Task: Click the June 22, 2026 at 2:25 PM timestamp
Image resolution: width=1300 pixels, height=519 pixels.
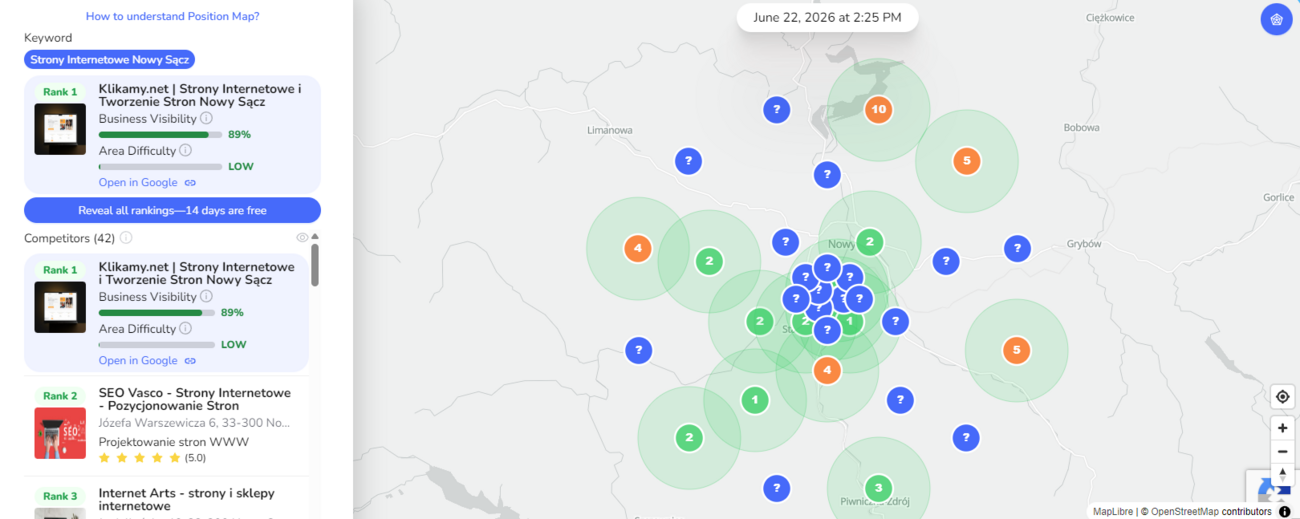Action: (x=827, y=18)
